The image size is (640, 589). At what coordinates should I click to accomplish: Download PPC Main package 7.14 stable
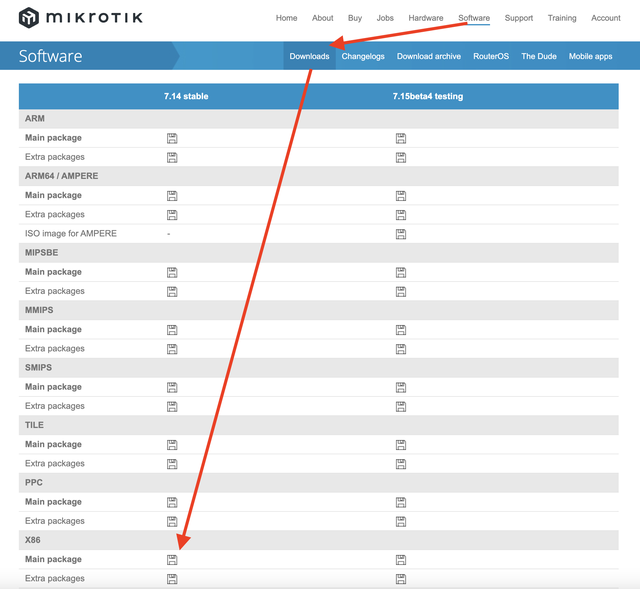[x=172, y=502]
